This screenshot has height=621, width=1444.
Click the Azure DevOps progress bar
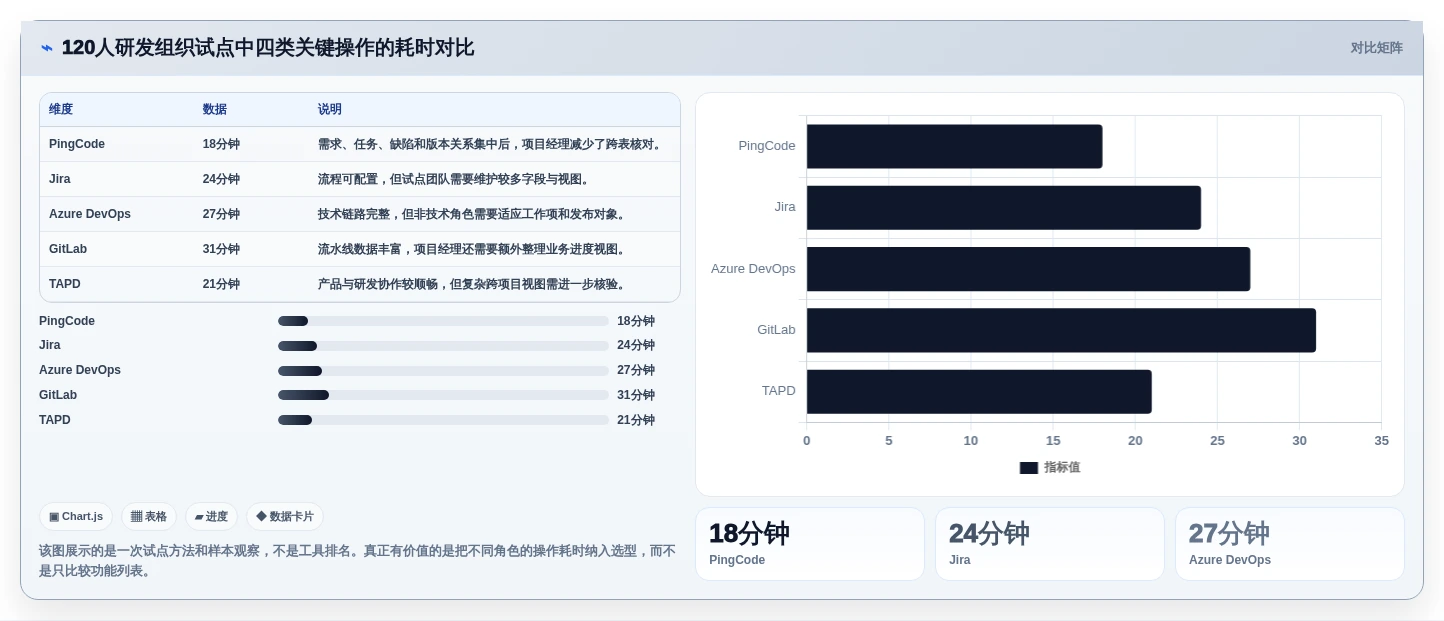click(x=443, y=371)
